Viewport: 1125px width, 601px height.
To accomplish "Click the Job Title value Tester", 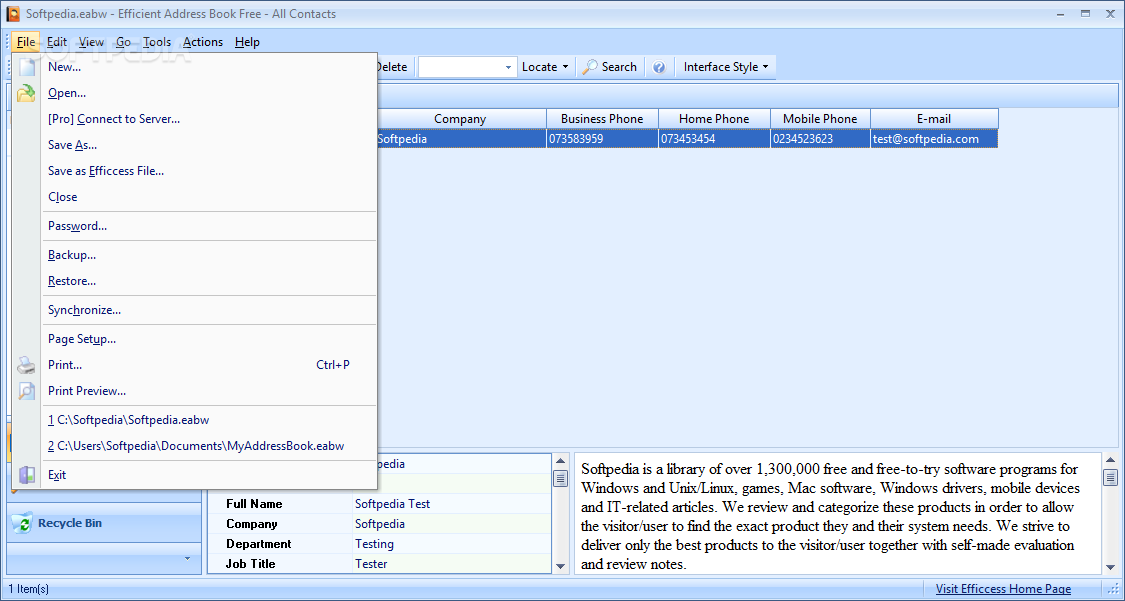I will pos(371,564).
